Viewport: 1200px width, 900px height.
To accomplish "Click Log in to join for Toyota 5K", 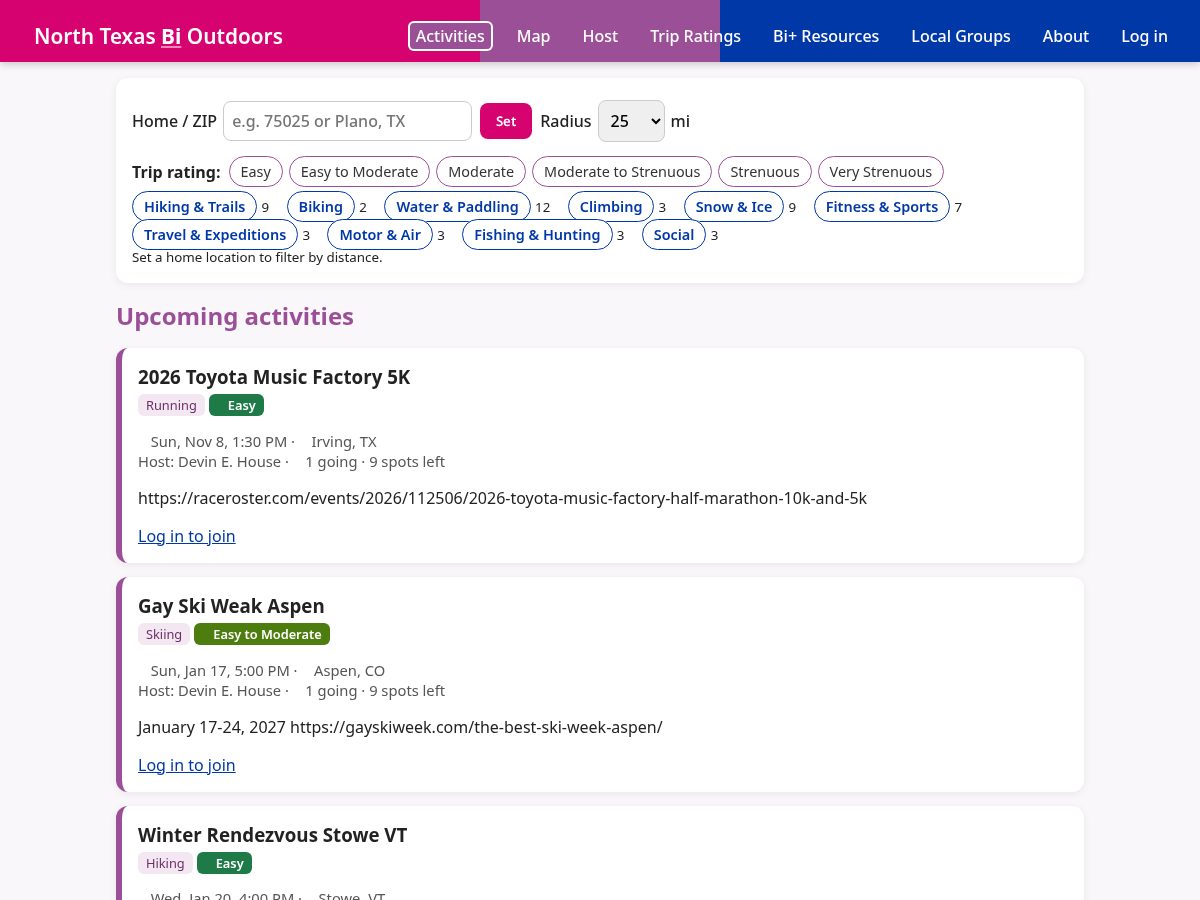I will [x=187, y=536].
